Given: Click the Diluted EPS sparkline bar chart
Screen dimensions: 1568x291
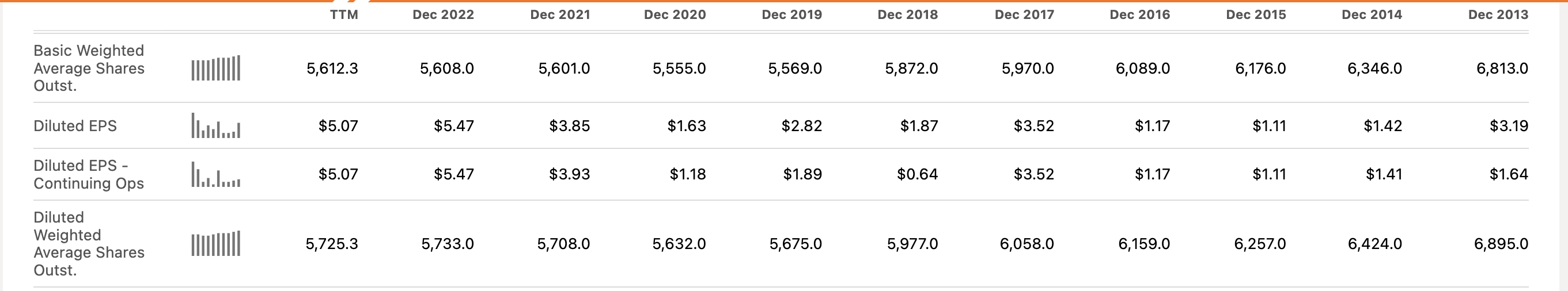Looking at the screenshot, I should pos(215,126).
